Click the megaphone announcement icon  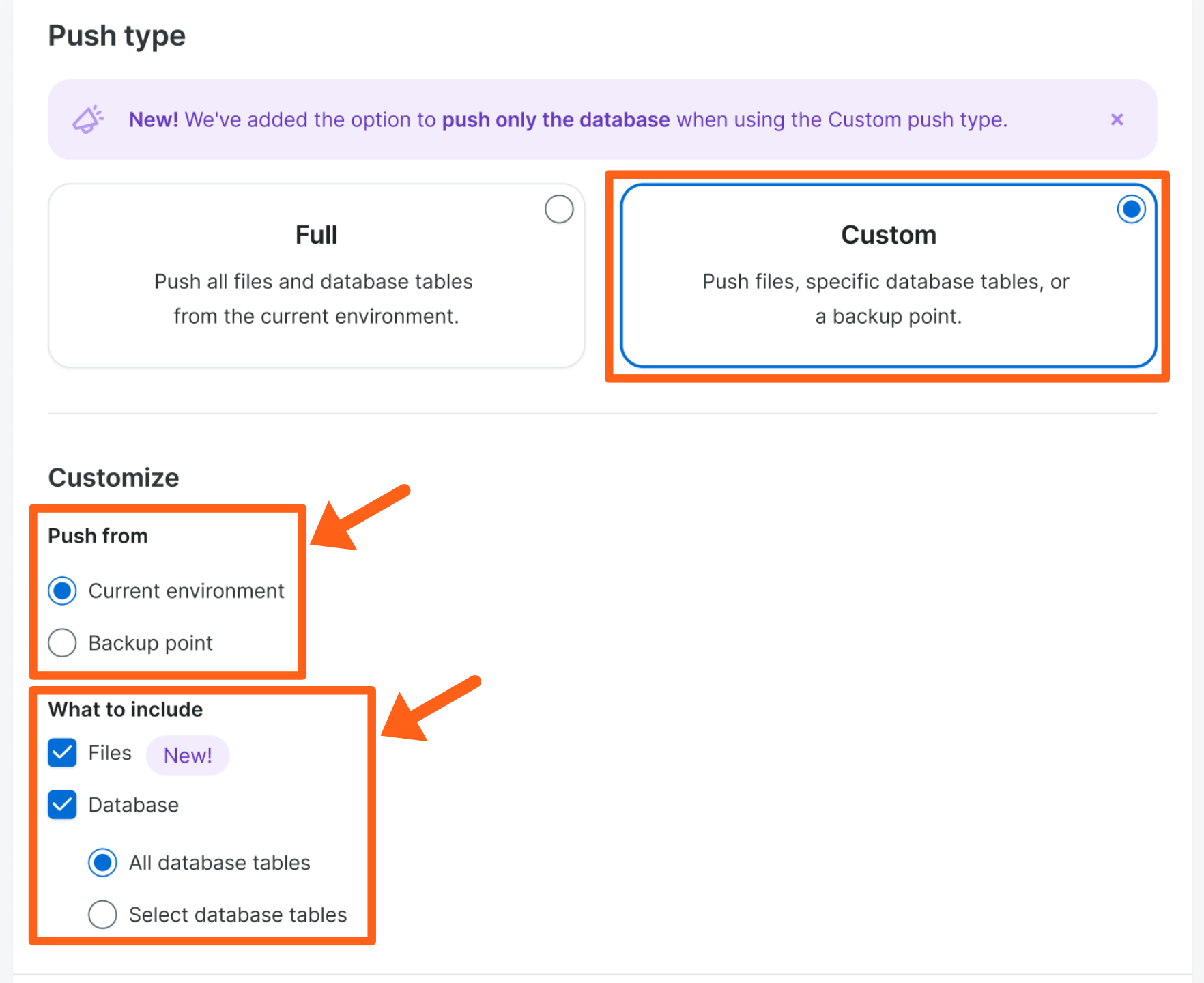pos(88,119)
